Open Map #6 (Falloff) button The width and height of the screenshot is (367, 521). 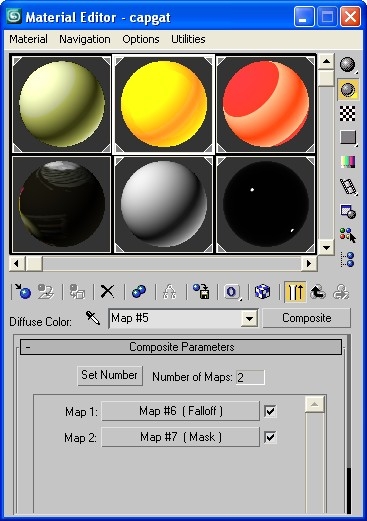click(x=180, y=411)
